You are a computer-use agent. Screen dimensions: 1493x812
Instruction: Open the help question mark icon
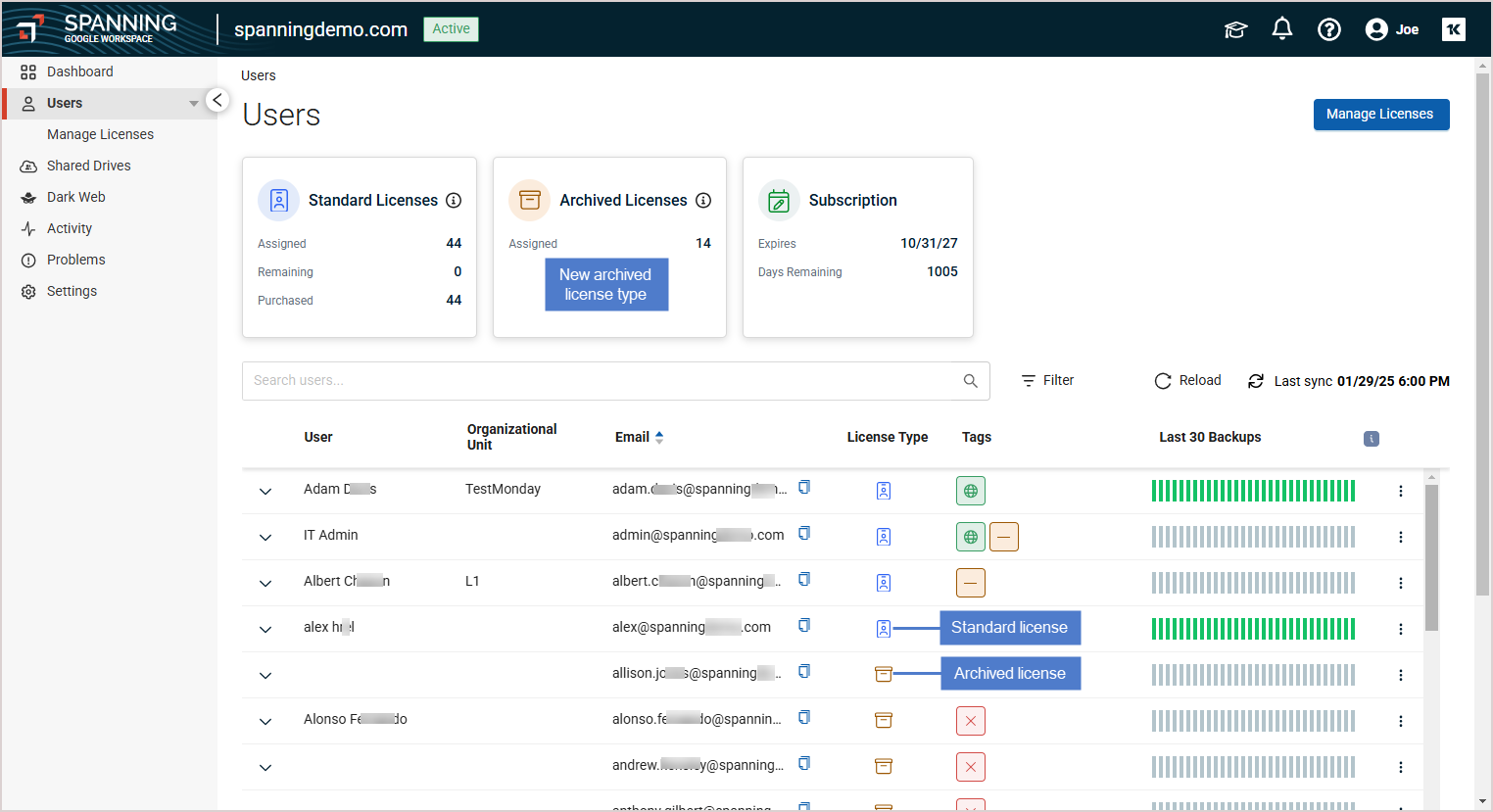coord(1329,29)
